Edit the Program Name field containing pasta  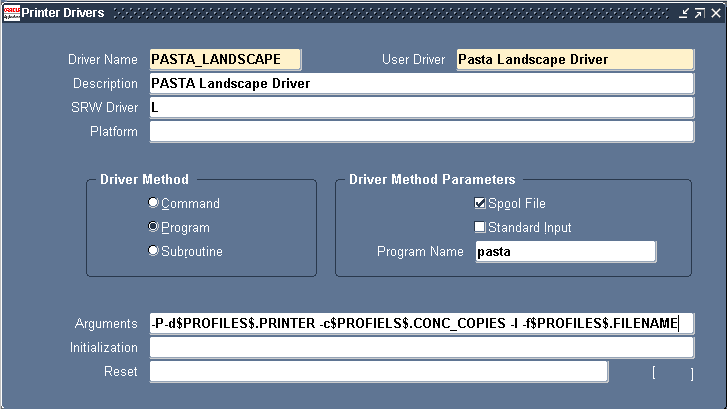[x=565, y=252]
